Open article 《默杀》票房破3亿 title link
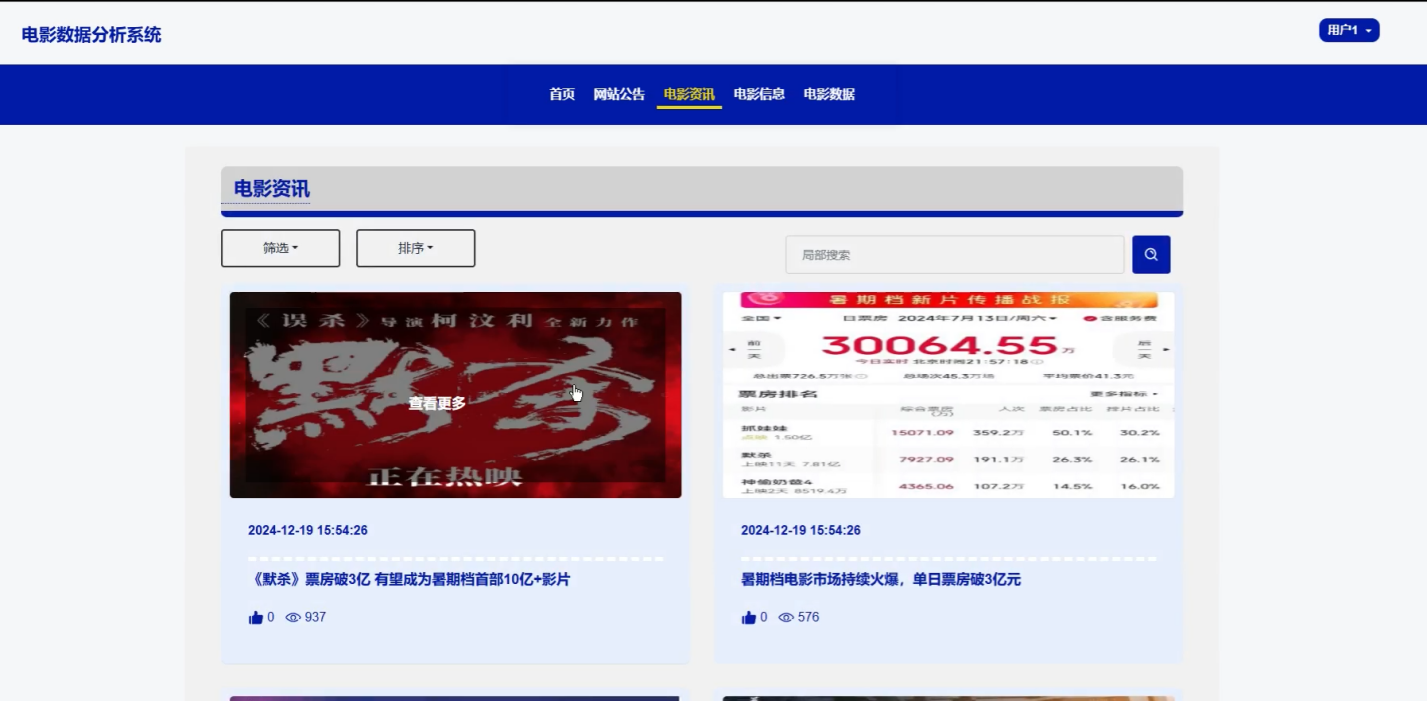The width and height of the screenshot is (1427, 701). (409, 579)
